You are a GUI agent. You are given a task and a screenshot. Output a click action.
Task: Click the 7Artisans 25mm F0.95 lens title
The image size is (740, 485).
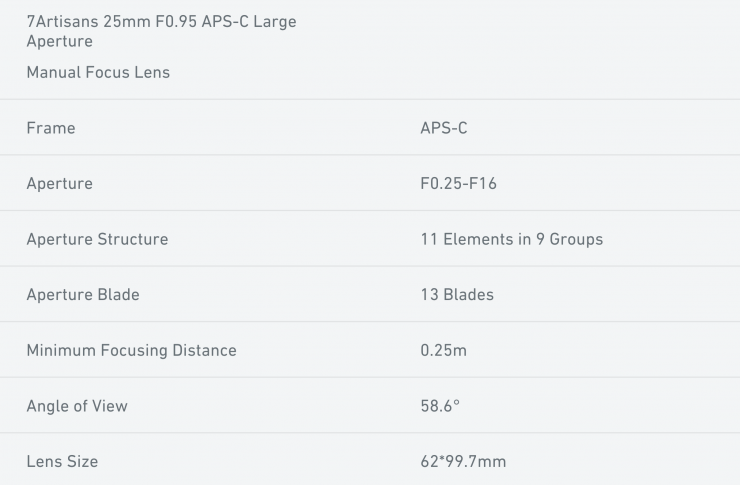[x=161, y=21]
